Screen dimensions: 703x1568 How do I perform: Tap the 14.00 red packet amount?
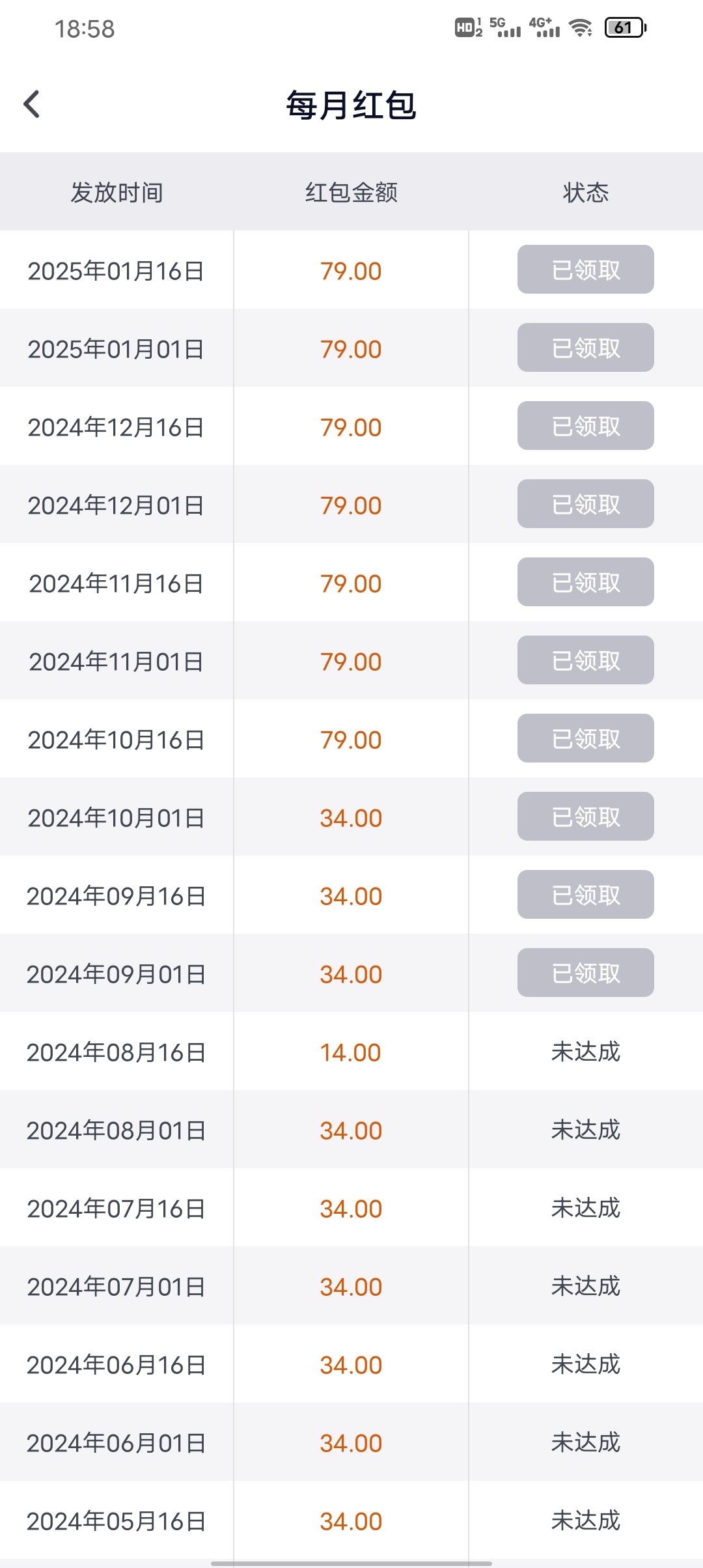[x=350, y=1052]
